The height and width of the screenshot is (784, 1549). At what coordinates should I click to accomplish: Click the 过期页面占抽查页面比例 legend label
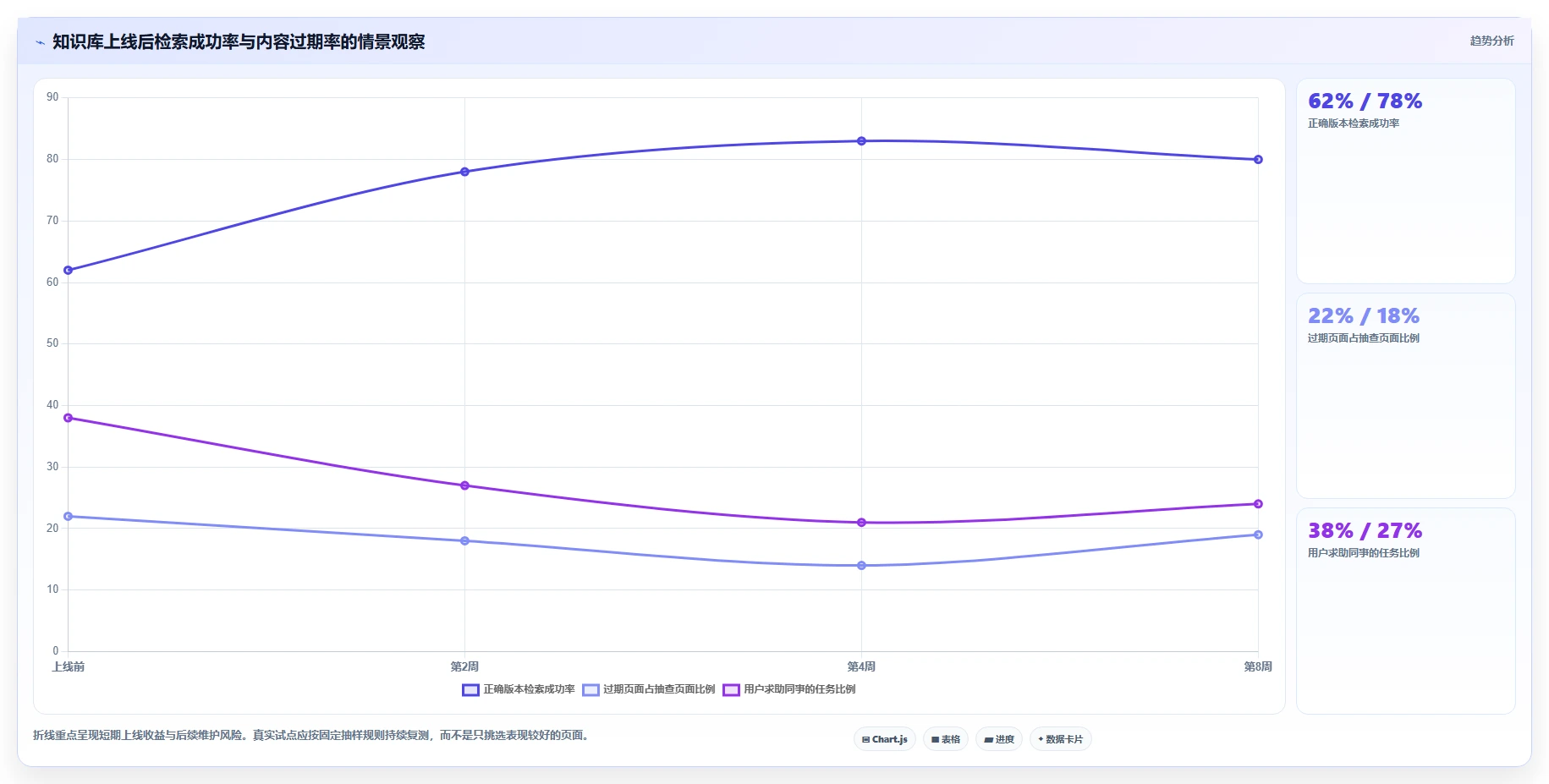coord(659,689)
